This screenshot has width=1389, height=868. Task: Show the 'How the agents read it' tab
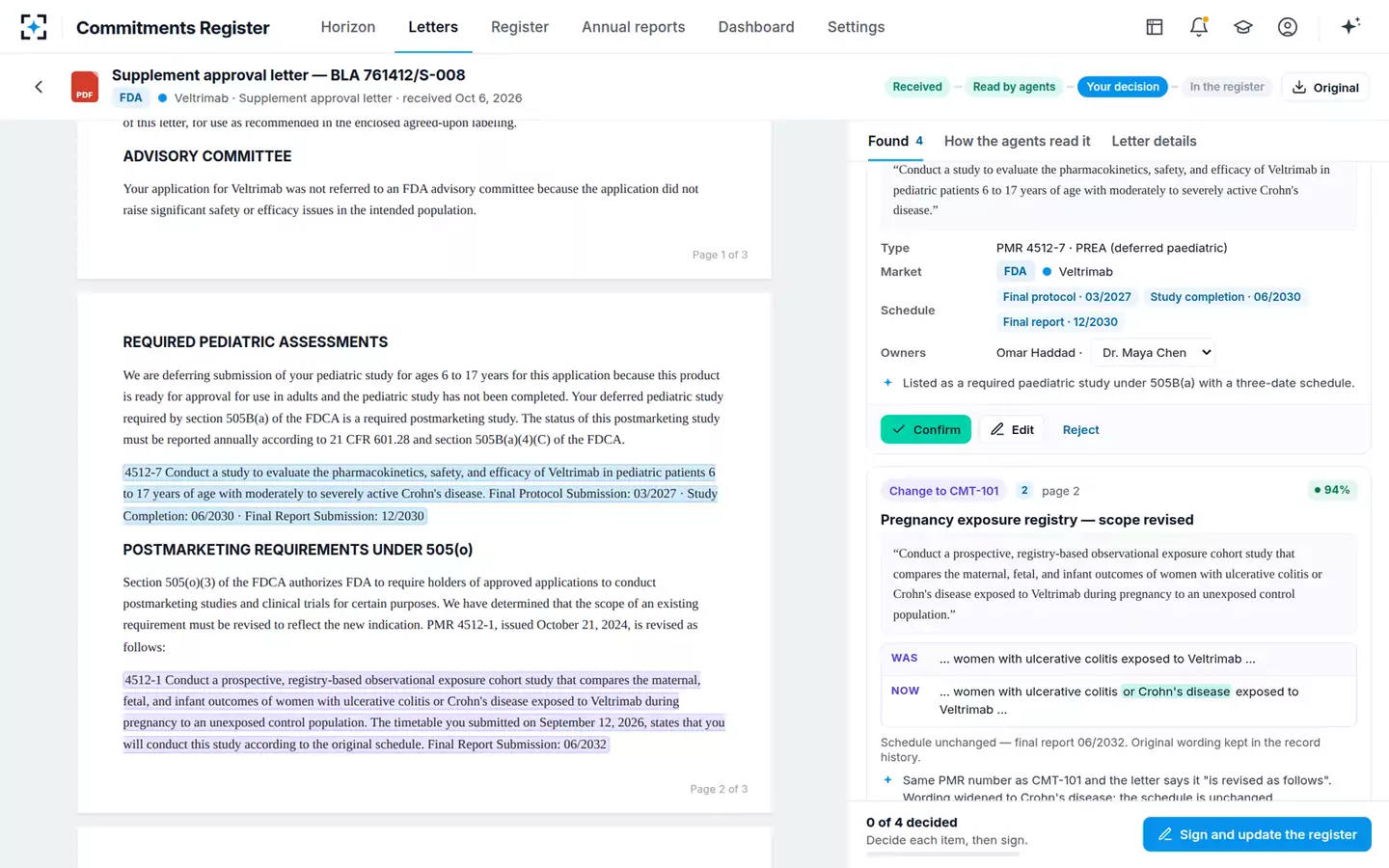click(x=1018, y=141)
